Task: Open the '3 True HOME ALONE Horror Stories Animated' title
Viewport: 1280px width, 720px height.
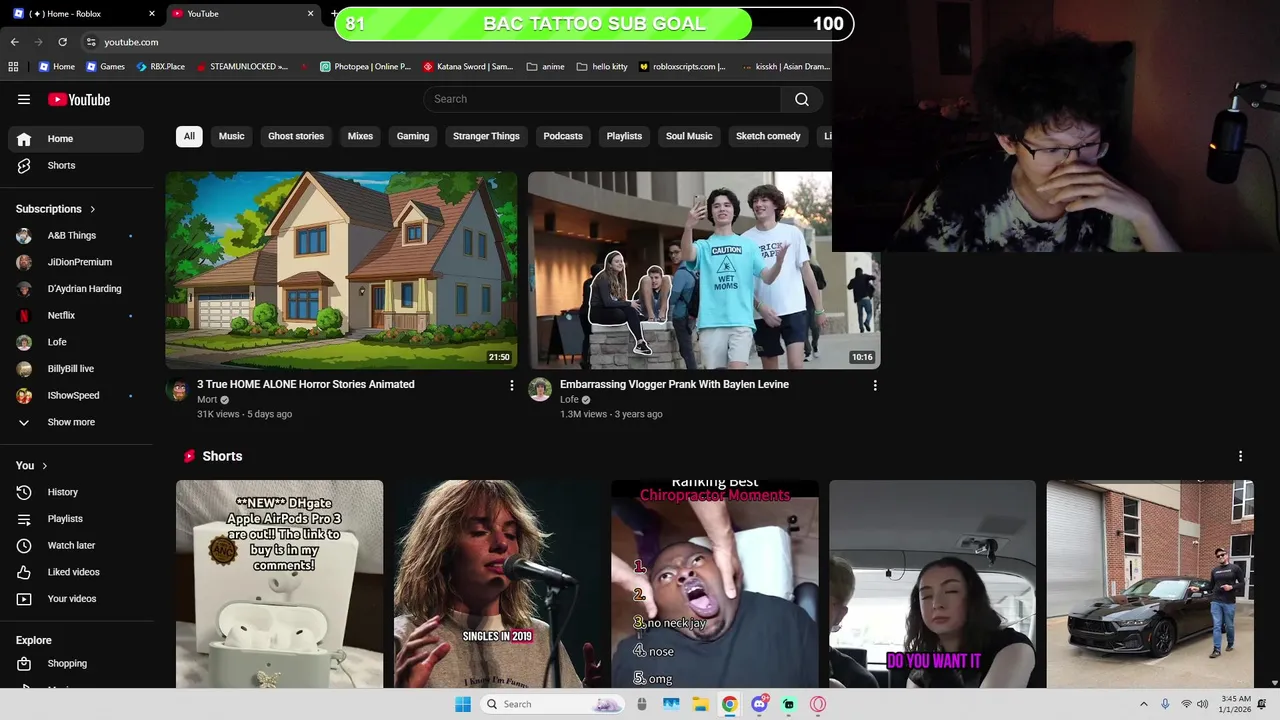Action: coord(306,384)
